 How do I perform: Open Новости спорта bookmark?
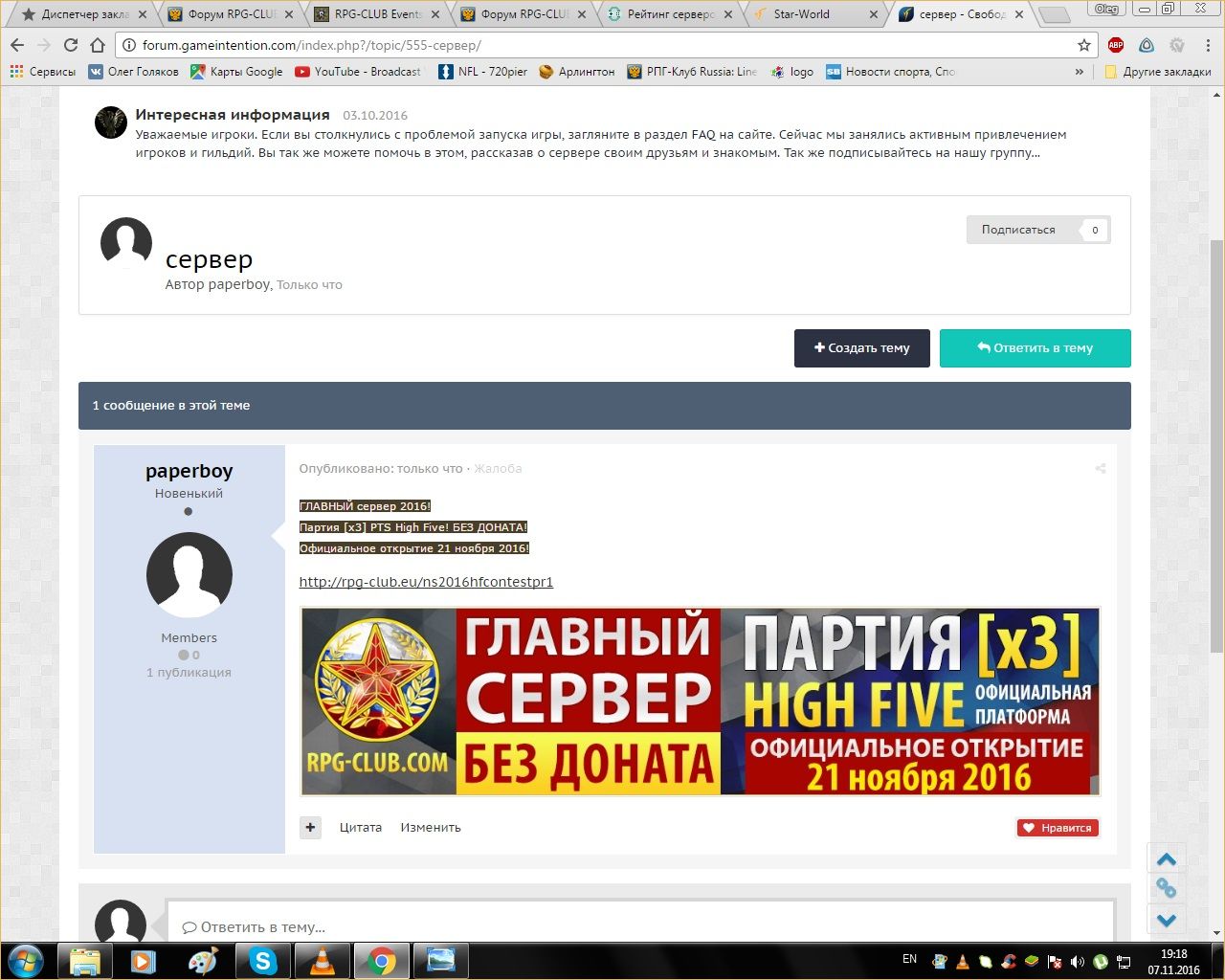click(891, 72)
